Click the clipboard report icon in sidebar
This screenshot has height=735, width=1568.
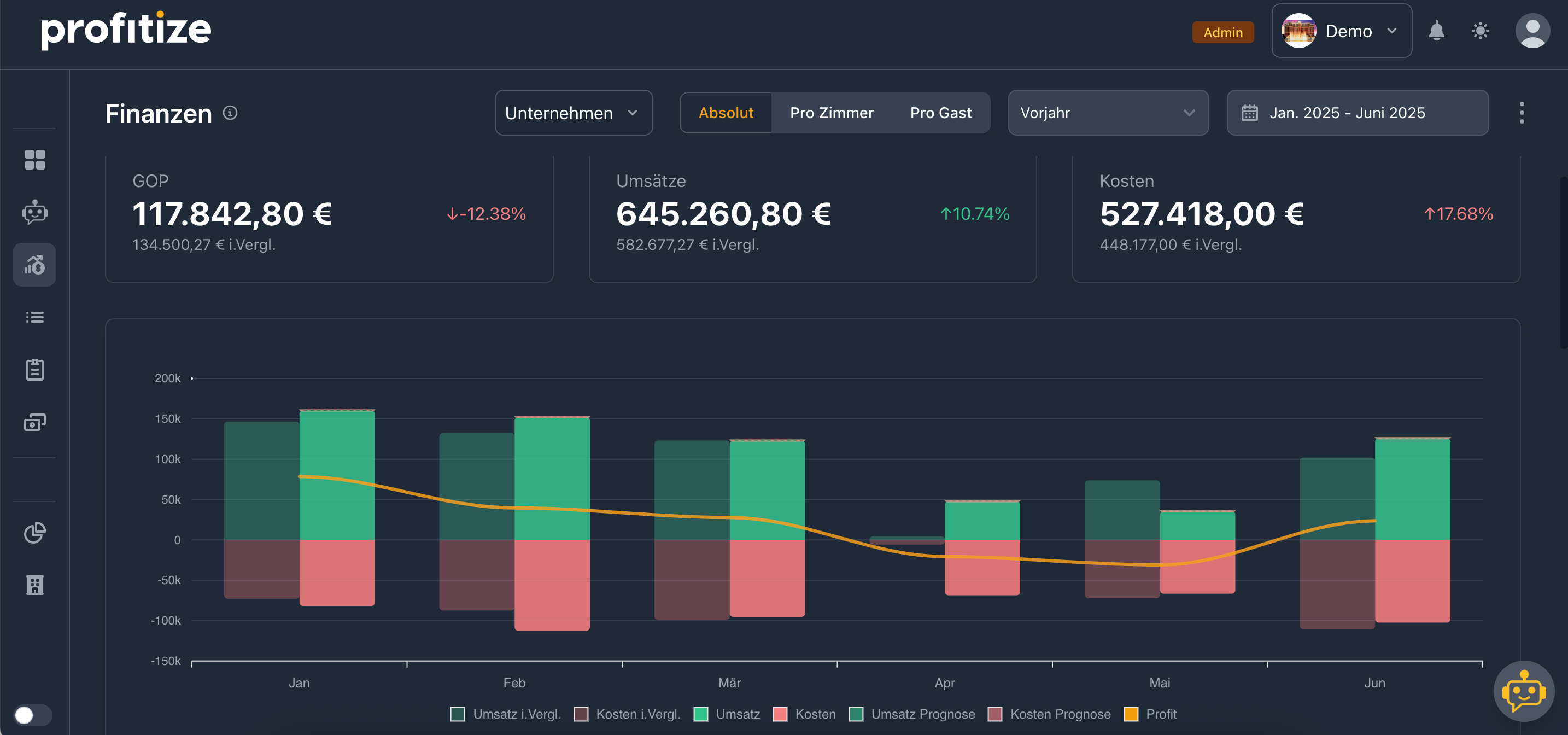(x=34, y=370)
